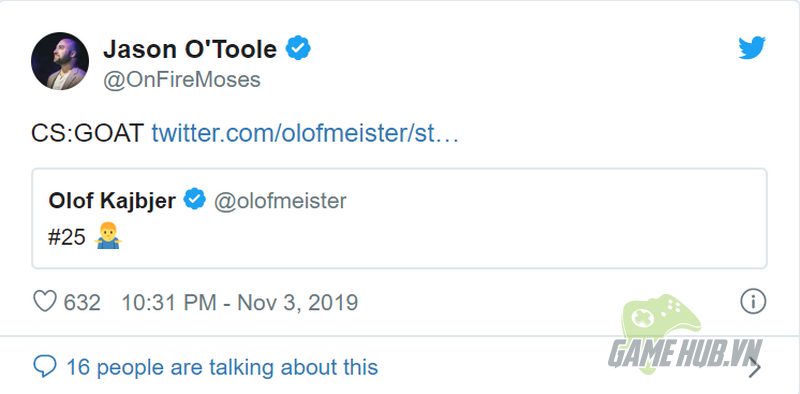Click Olof Kajbjer's verified badge
This screenshot has height=394, width=800.
coord(194,200)
